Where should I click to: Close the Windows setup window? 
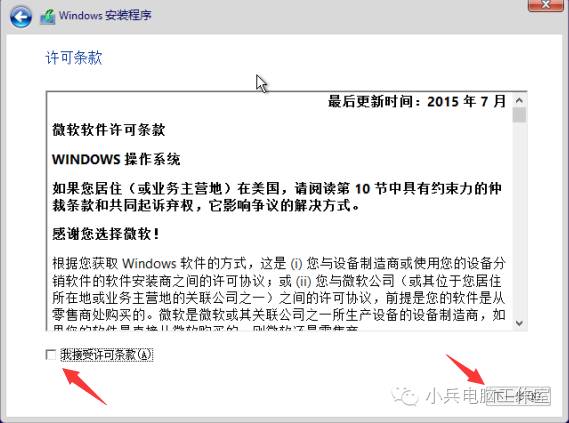pyautogui.click(x=547, y=5)
